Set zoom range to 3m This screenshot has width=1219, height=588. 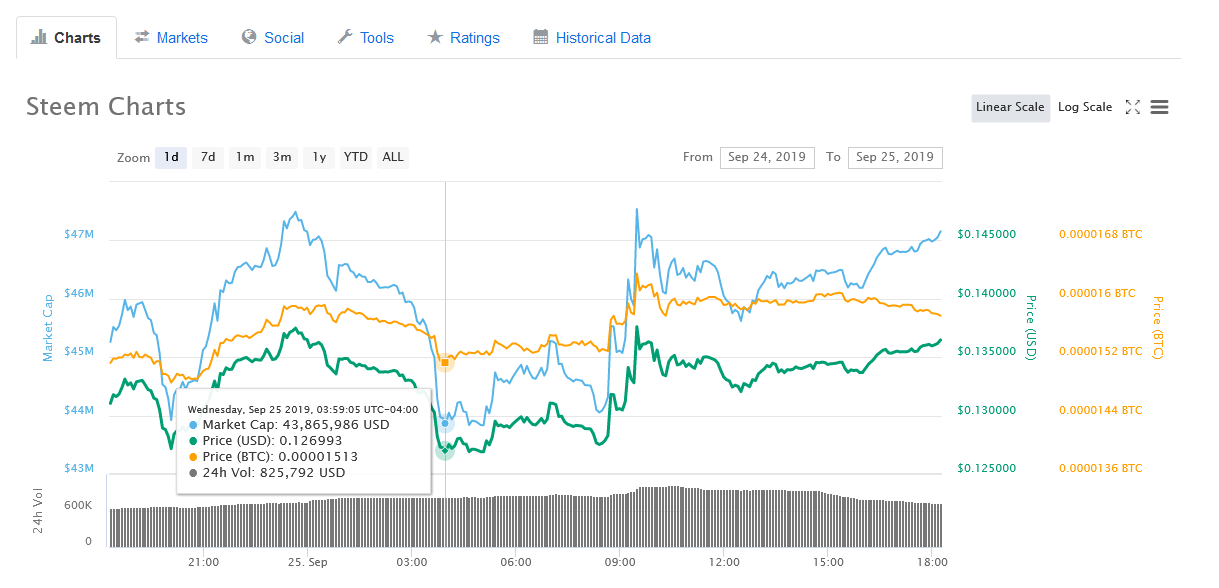(x=282, y=157)
